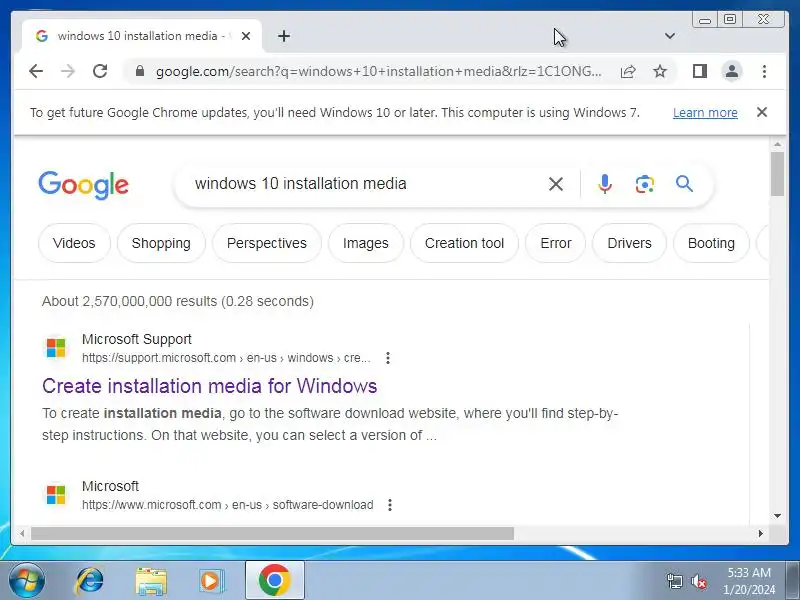This screenshot has height=600, width=800.
Task: Click the vertical scrollbar down arrow
Action: 777,516
